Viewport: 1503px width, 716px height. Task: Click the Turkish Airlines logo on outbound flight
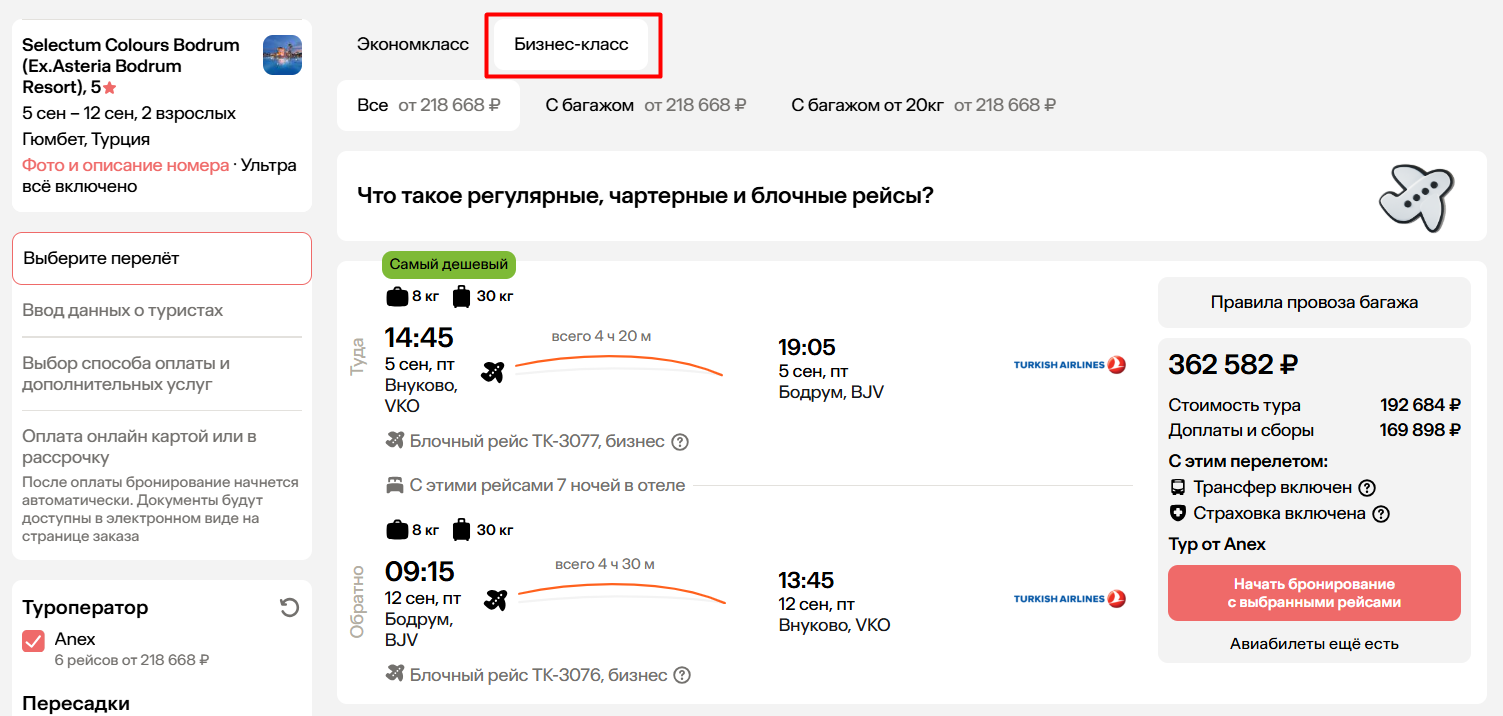pos(1070,365)
